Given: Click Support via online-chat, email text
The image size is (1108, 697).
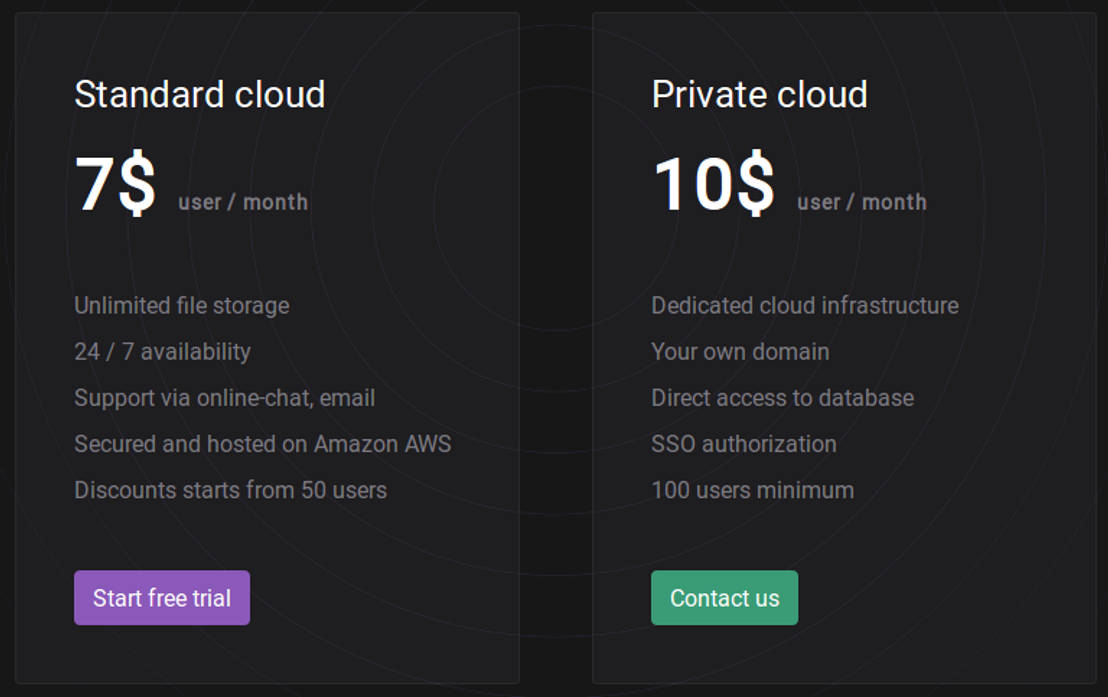Looking at the screenshot, I should coord(224,397).
